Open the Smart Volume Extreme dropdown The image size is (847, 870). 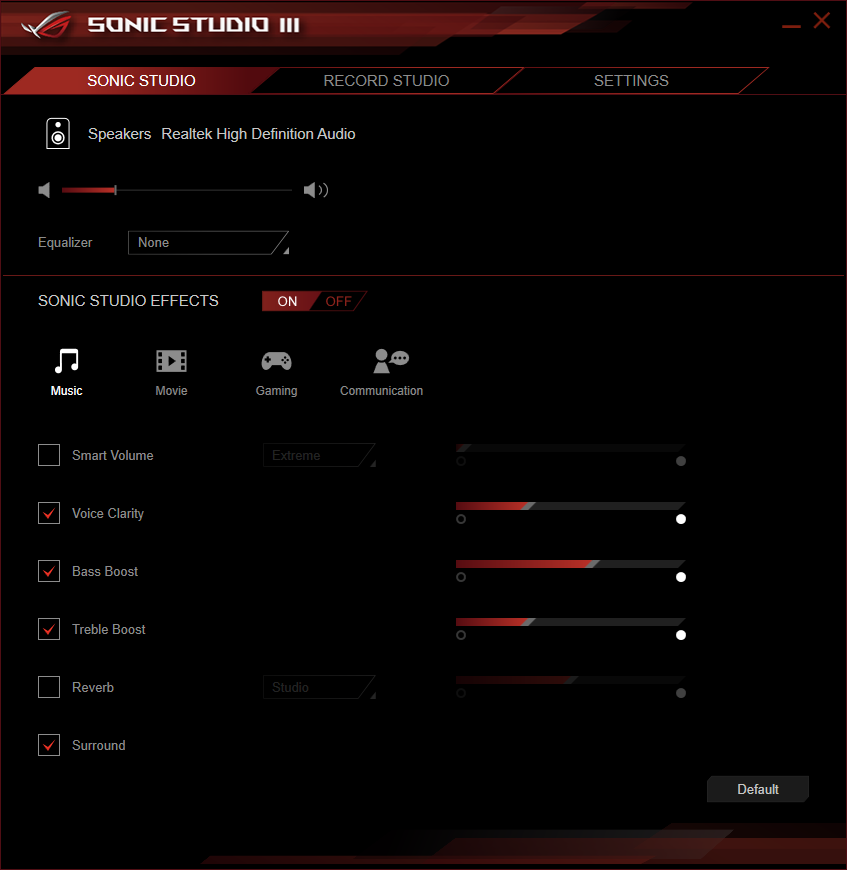[x=319, y=455]
